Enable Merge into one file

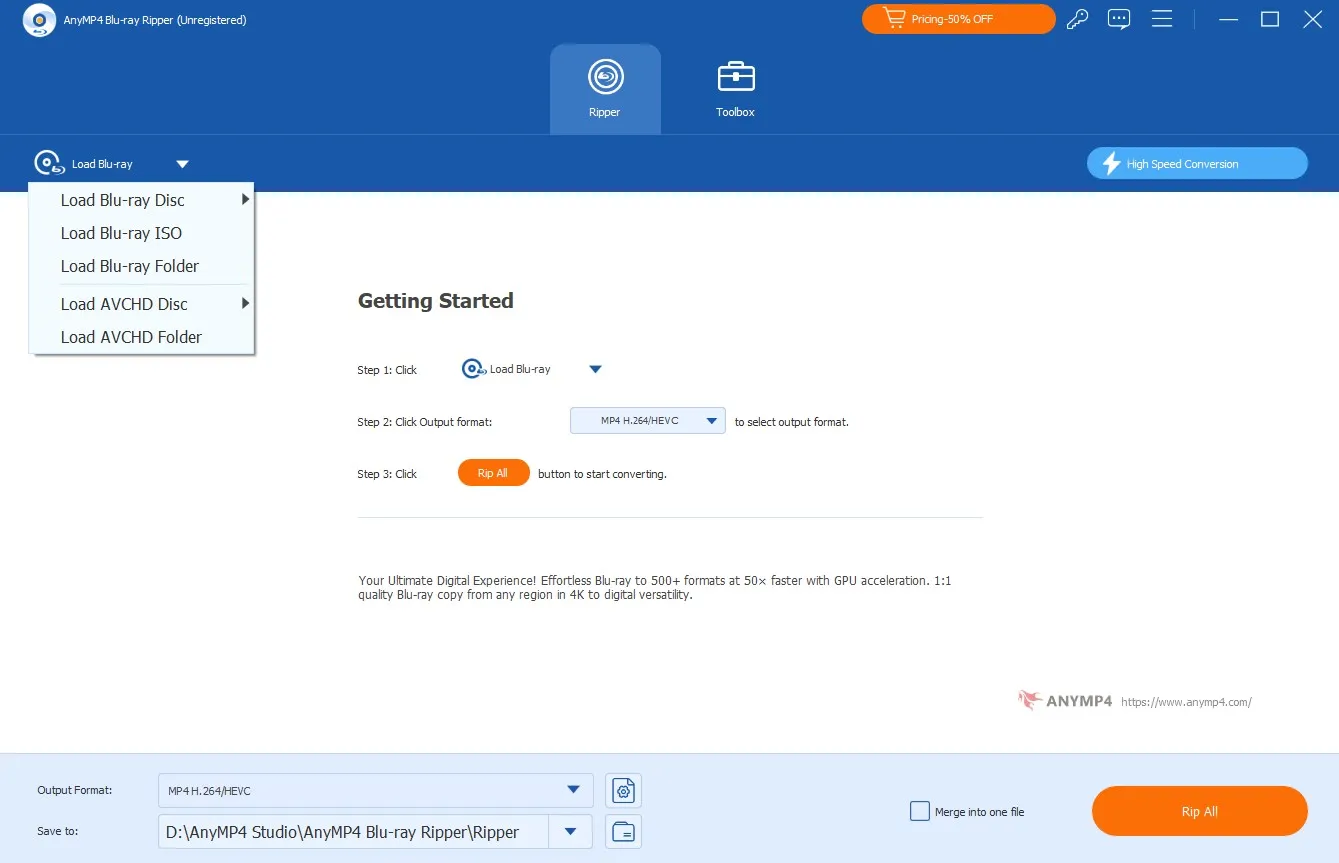tap(919, 811)
